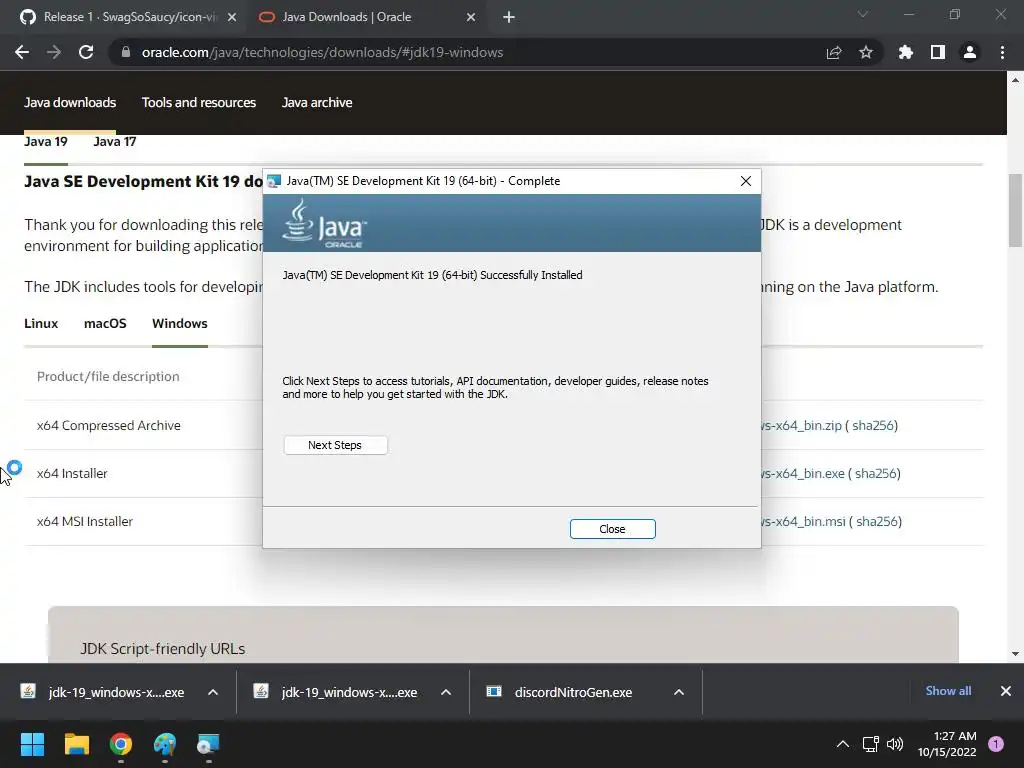Viewport: 1024px width, 768px height.
Task: Open the sha256 link for bin.msi
Action: coord(877,521)
